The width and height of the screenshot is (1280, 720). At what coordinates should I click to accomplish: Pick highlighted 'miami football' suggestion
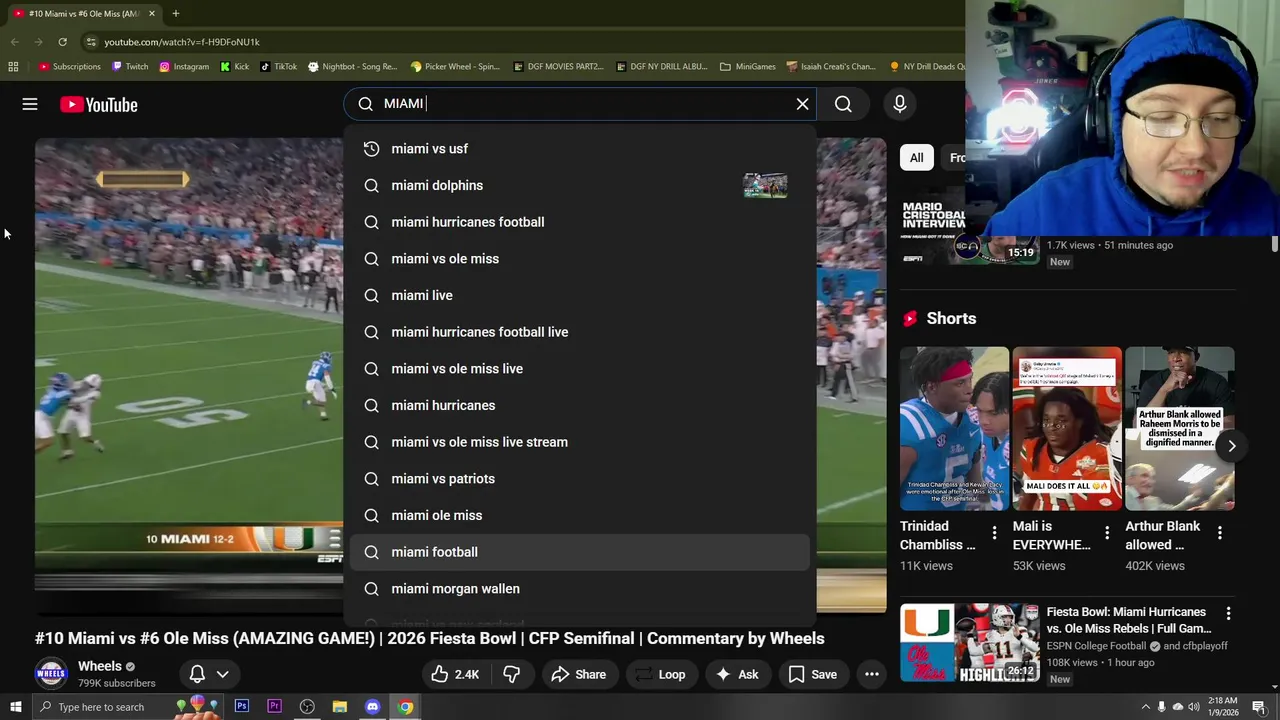(579, 552)
